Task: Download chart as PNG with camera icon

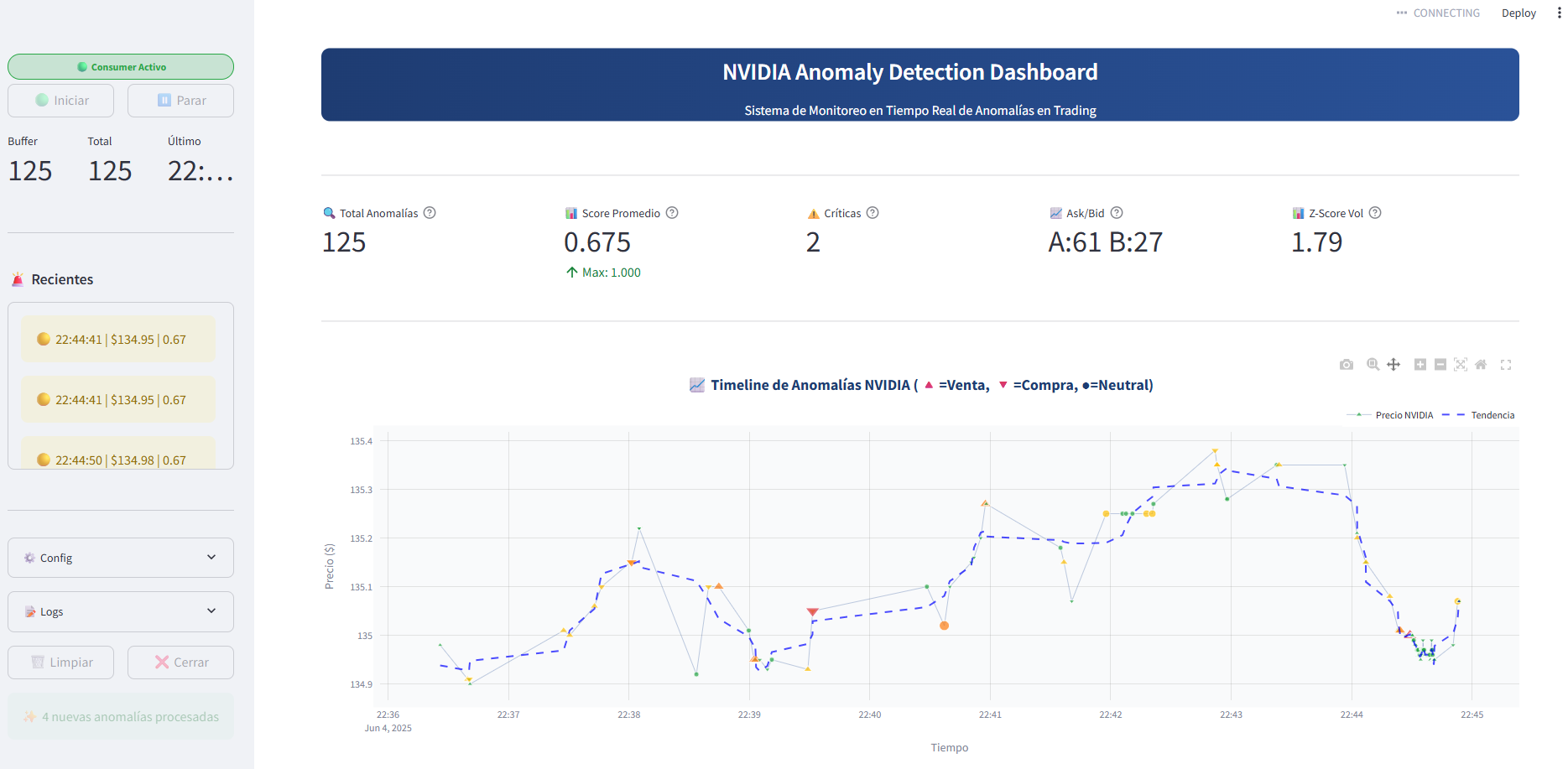Action: click(x=1347, y=365)
